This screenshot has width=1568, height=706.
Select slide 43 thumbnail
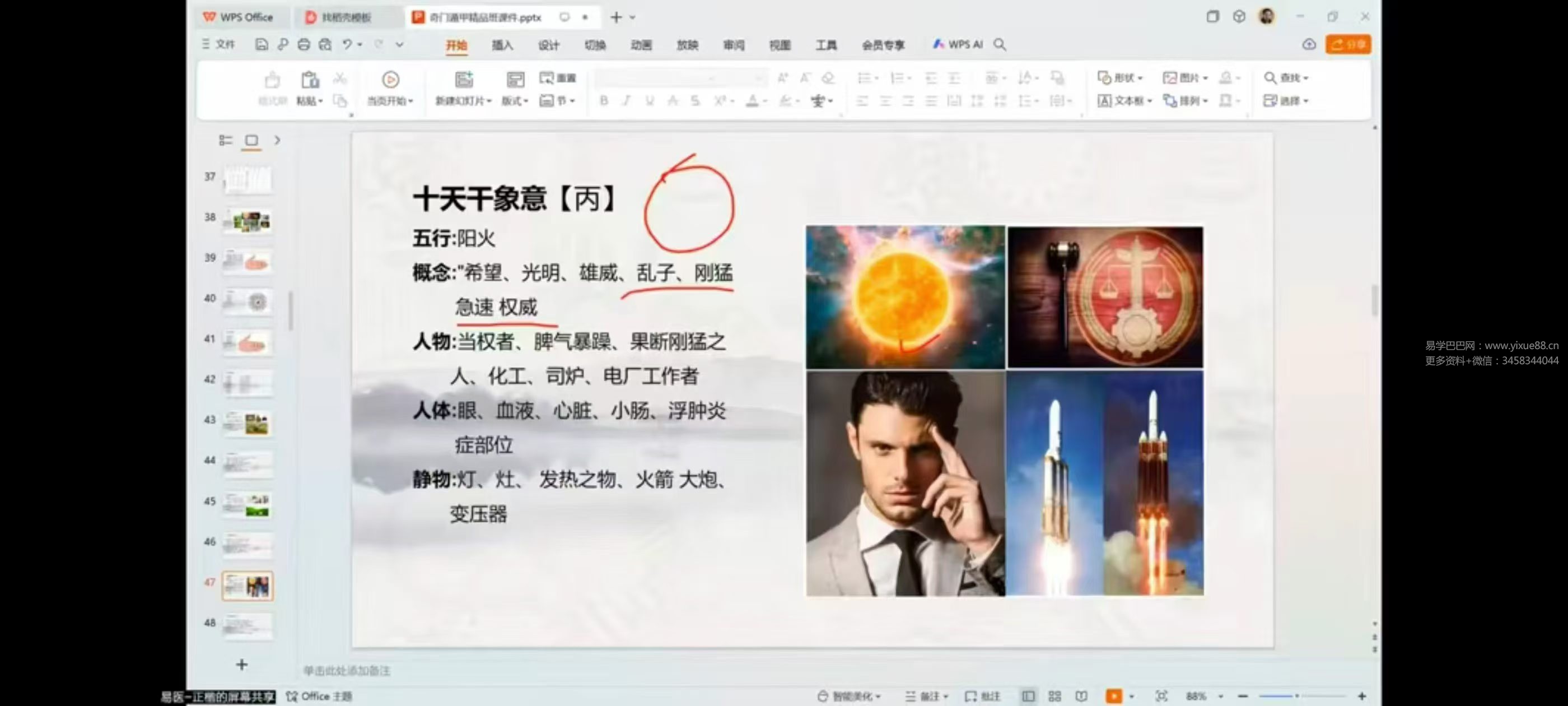point(247,424)
